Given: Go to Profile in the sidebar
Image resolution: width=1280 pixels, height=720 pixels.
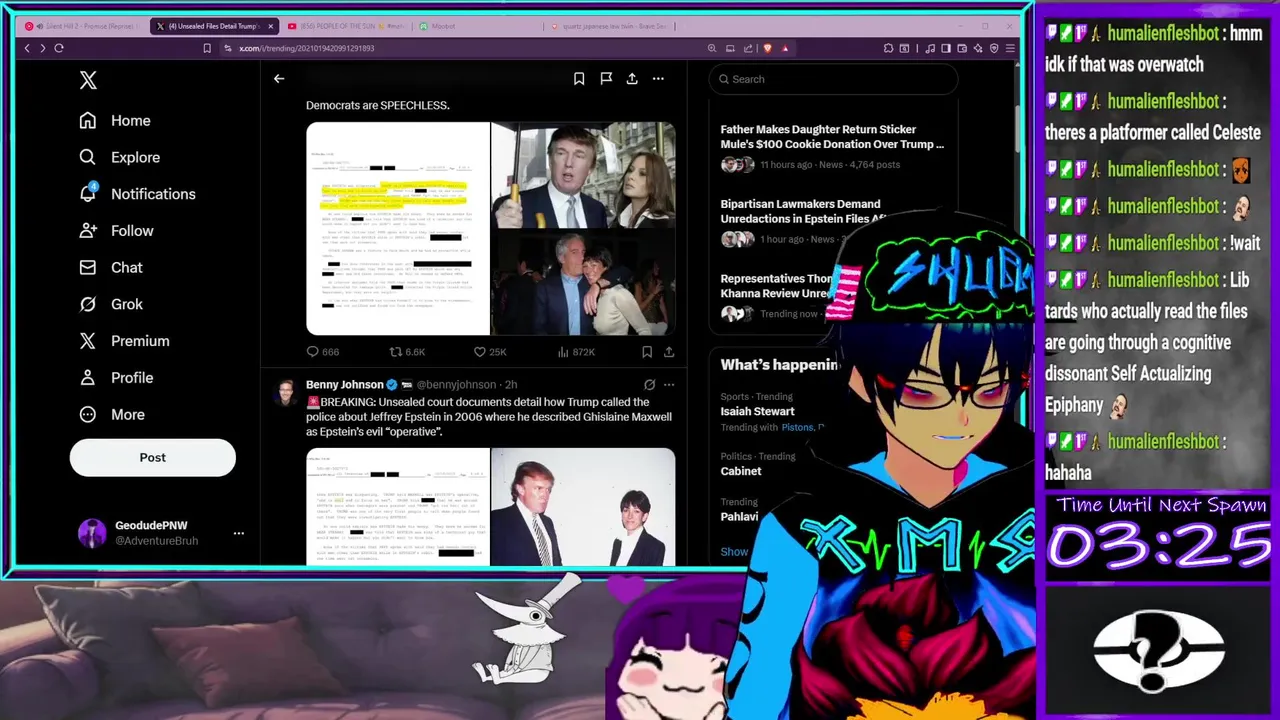Looking at the screenshot, I should [118, 378].
